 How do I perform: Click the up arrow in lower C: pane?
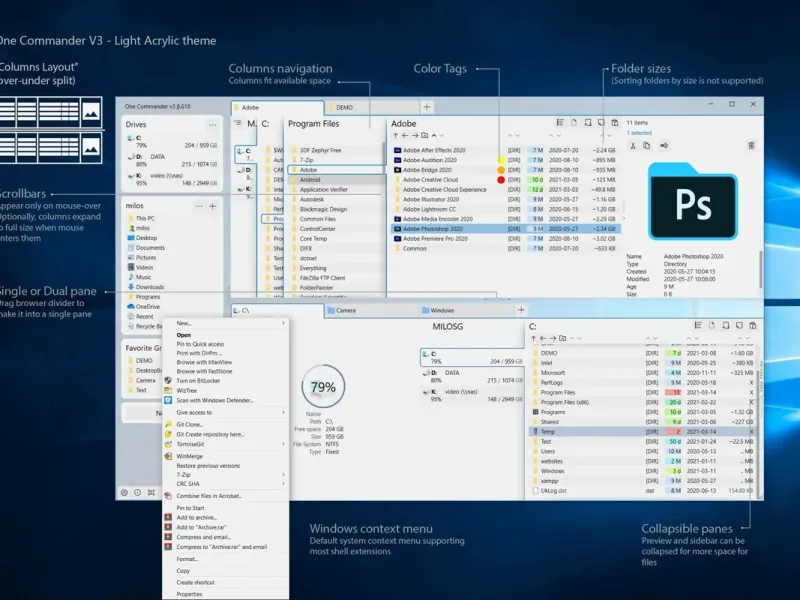[534, 338]
